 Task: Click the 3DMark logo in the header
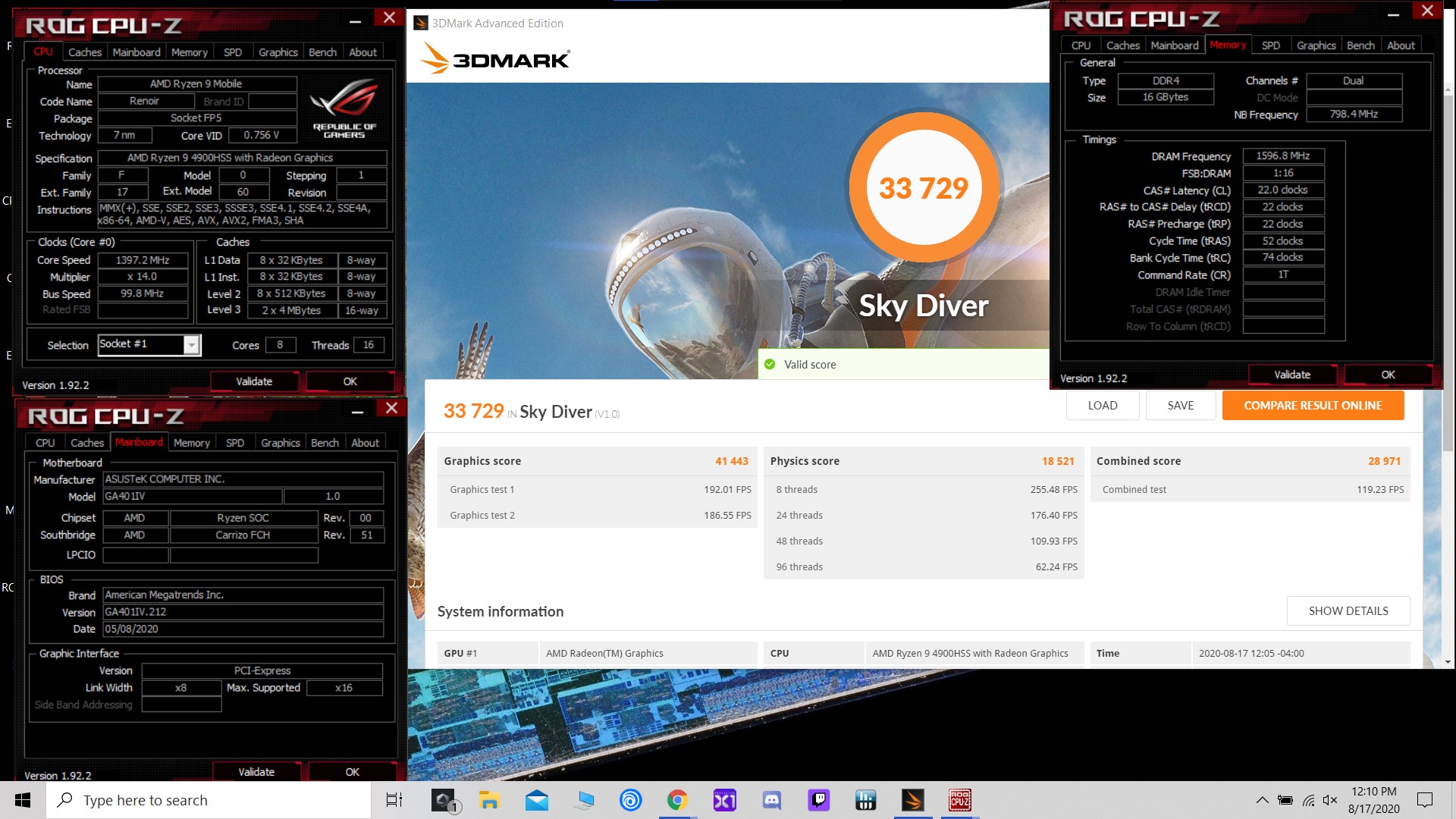pyautogui.click(x=495, y=58)
